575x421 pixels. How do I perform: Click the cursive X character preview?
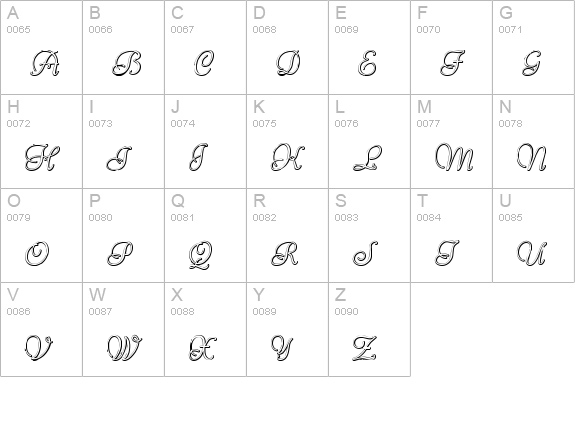pyautogui.click(x=203, y=348)
